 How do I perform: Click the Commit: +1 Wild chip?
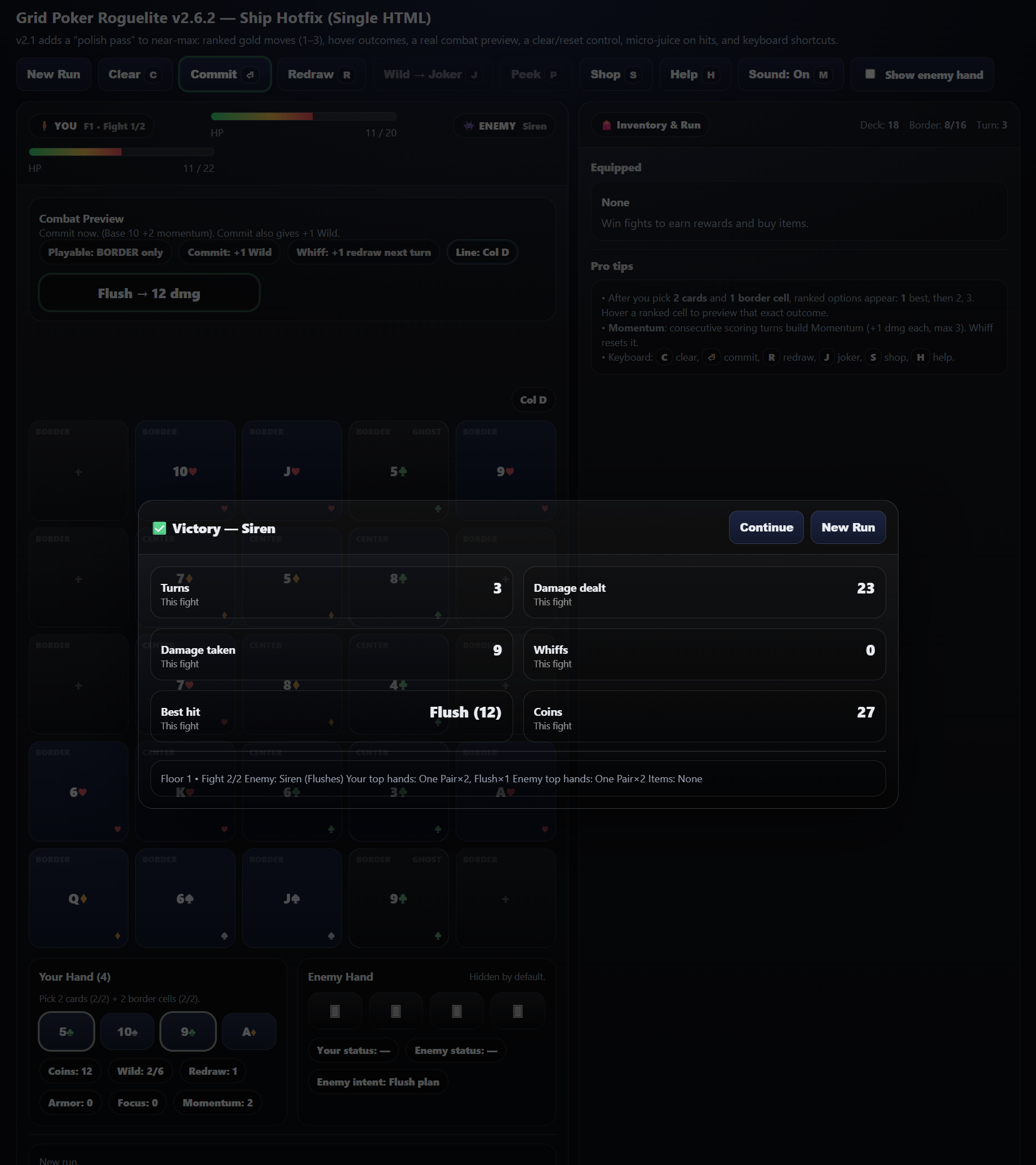point(229,252)
